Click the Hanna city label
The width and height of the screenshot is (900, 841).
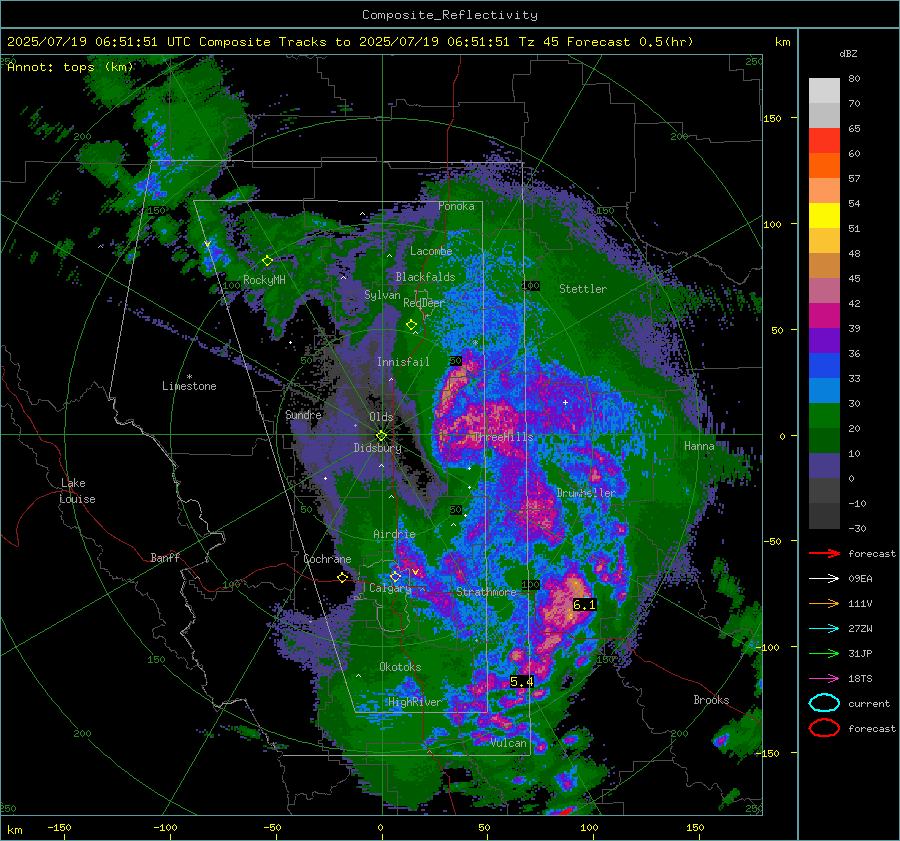click(699, 446)
